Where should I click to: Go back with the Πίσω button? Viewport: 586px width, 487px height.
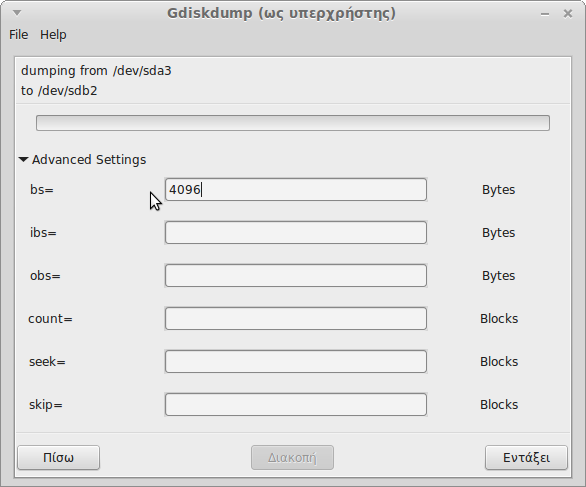pyautogui.click(x=59, y=457)
